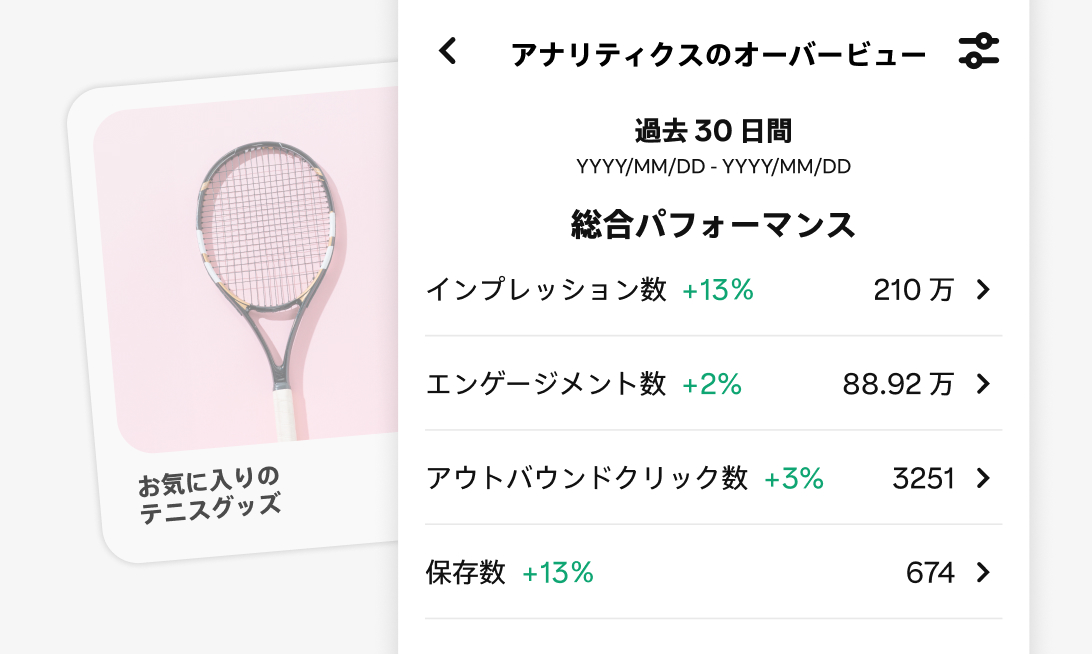Click the chevron next to アウトバウンドクリック数
Screen dimensions: 1092x654
(x=984, y=479)
